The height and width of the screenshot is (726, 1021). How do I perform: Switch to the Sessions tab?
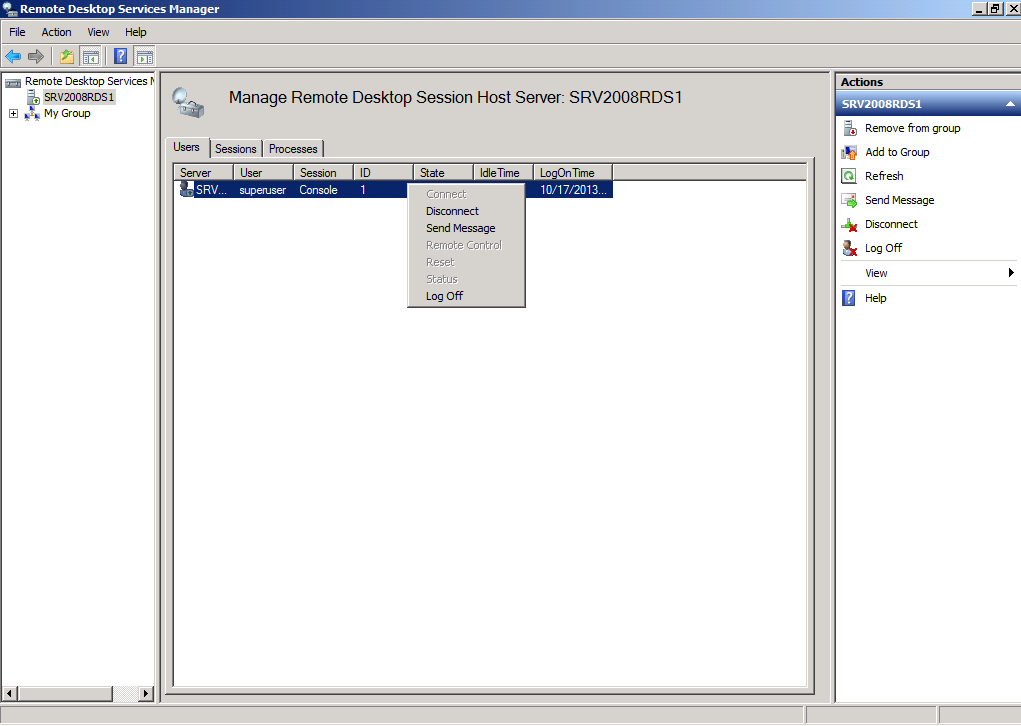(236, 149)
